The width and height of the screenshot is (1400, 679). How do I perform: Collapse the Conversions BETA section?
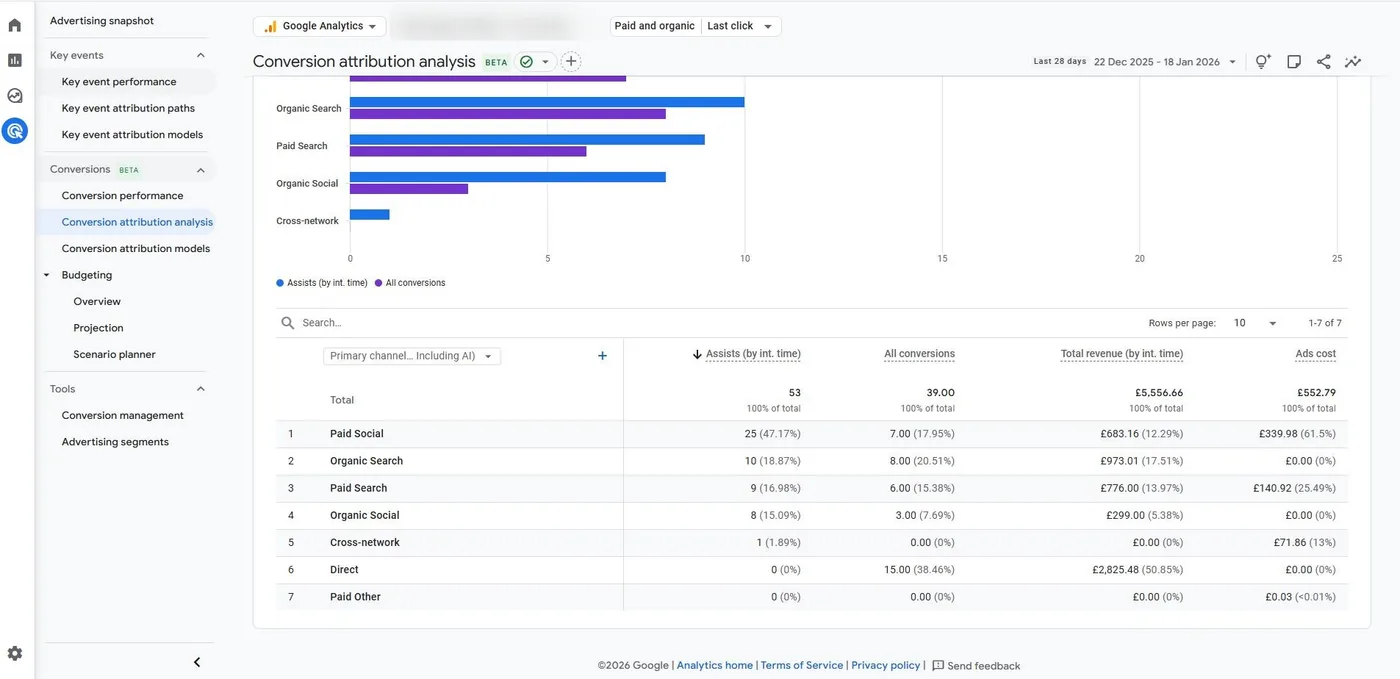[x=200, y=170]
